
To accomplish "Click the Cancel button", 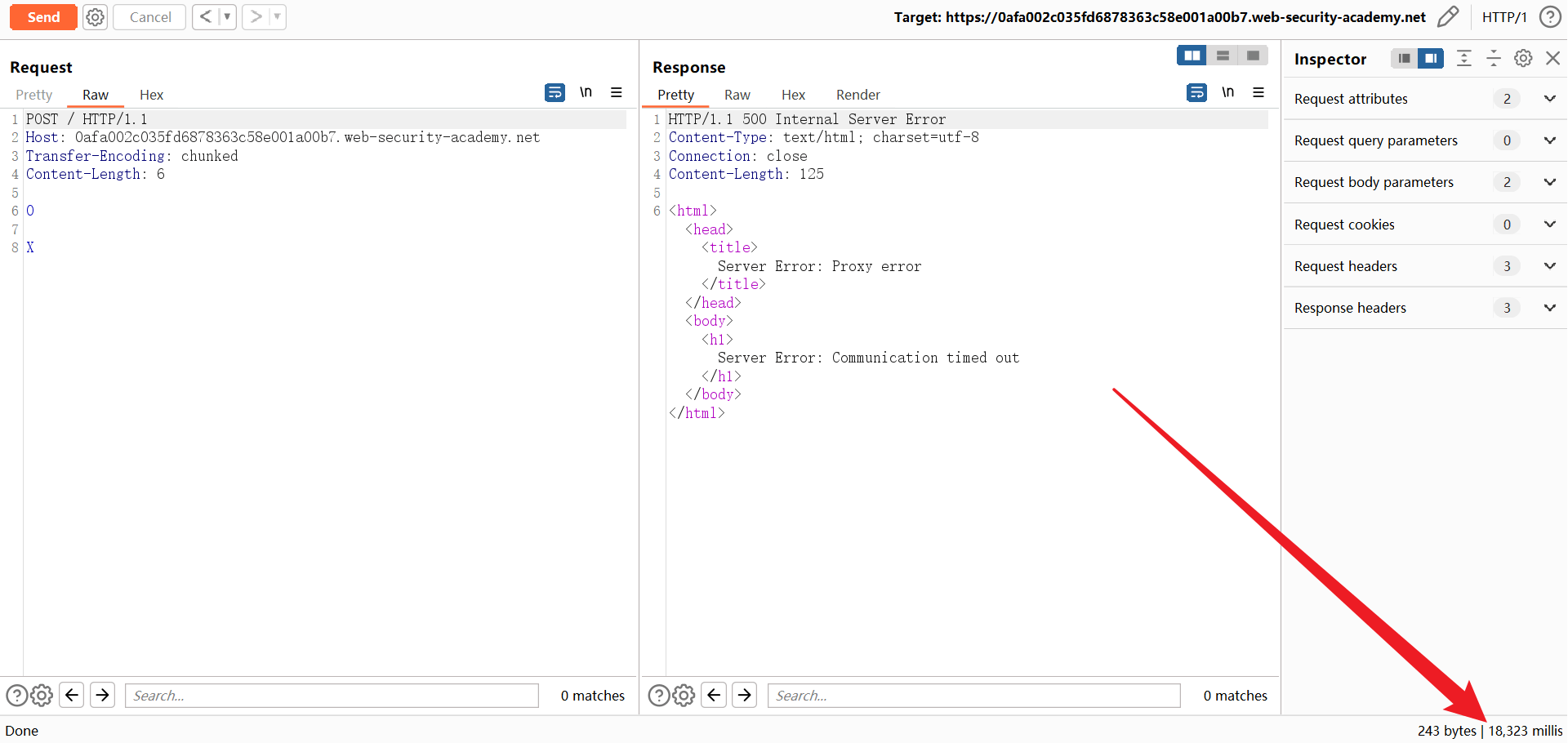I will click(x=150, y=17).
